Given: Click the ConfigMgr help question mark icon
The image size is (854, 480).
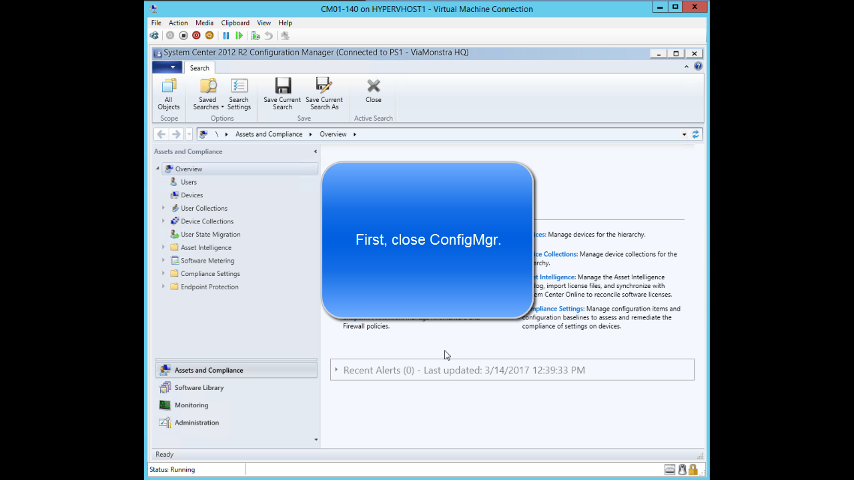Looking at the screenshot, I should (x=698, y=67).
